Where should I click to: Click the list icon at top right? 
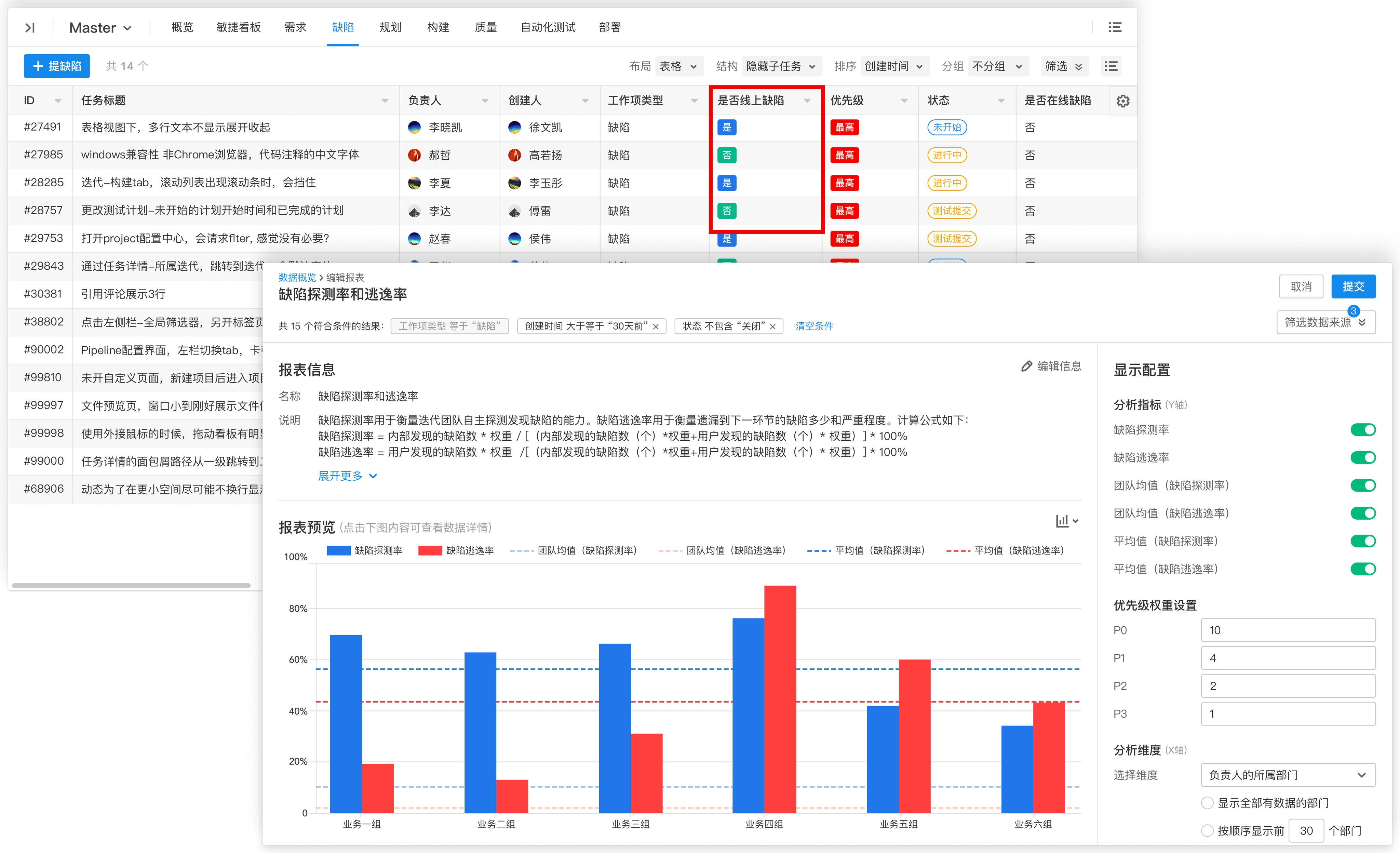1115,27
